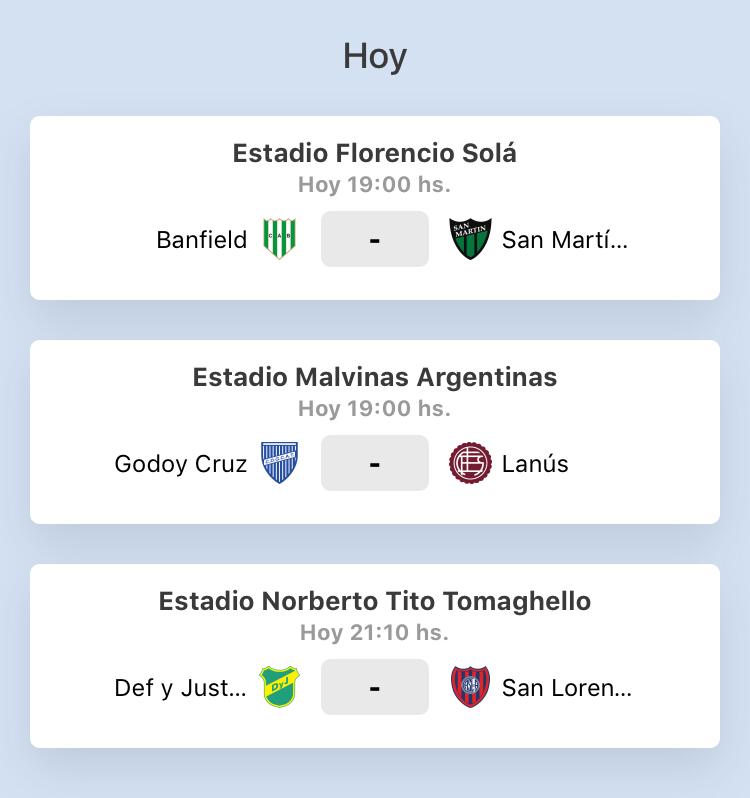The width and height of the screenshot is (750, 798).
Task: Click the San Martín team crest
Action: (x=470, y=239)
